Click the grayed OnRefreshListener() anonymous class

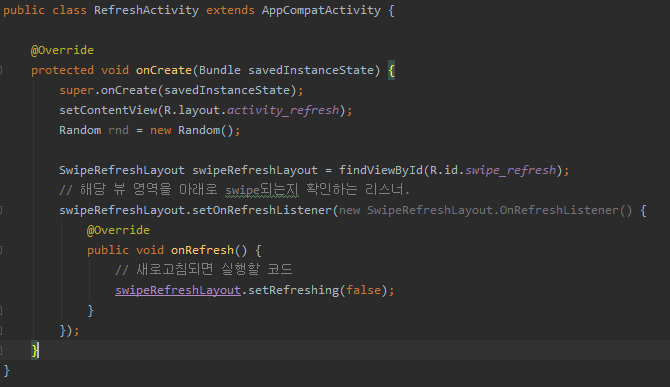(x=566, y=210)
